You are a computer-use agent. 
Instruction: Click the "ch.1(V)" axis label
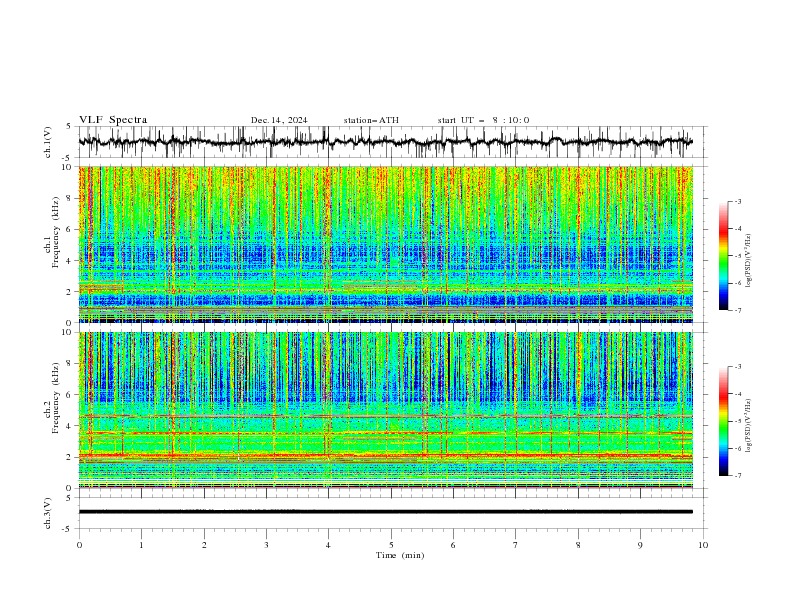point(48,142)
